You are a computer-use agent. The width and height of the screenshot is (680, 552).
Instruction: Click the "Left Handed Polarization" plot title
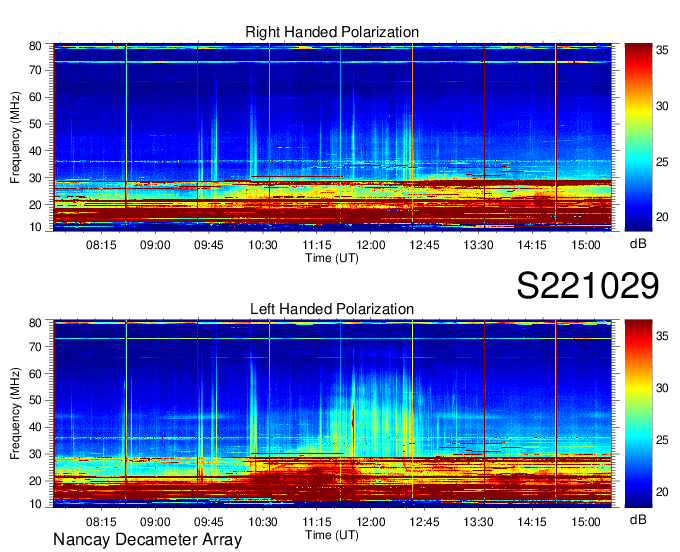click(x=332, y=309)
